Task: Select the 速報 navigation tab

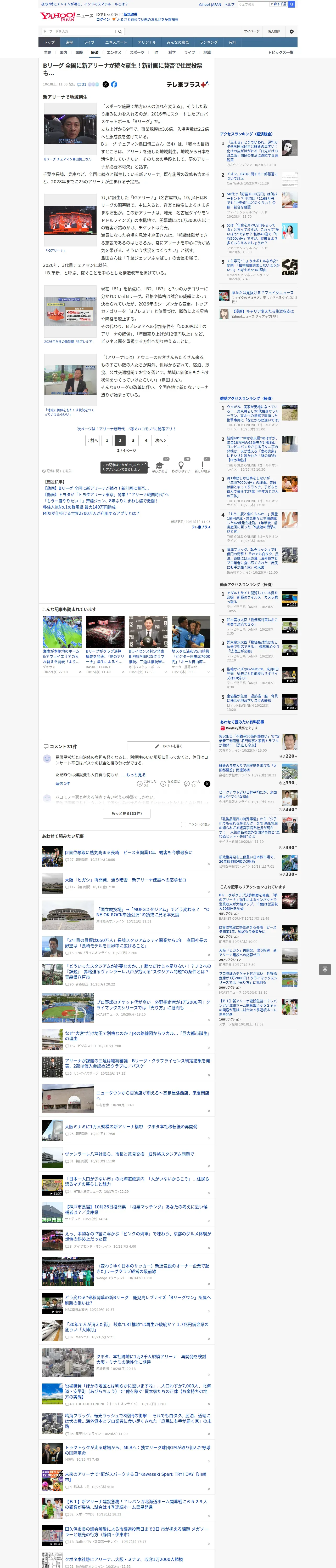Action: point(69,42)
